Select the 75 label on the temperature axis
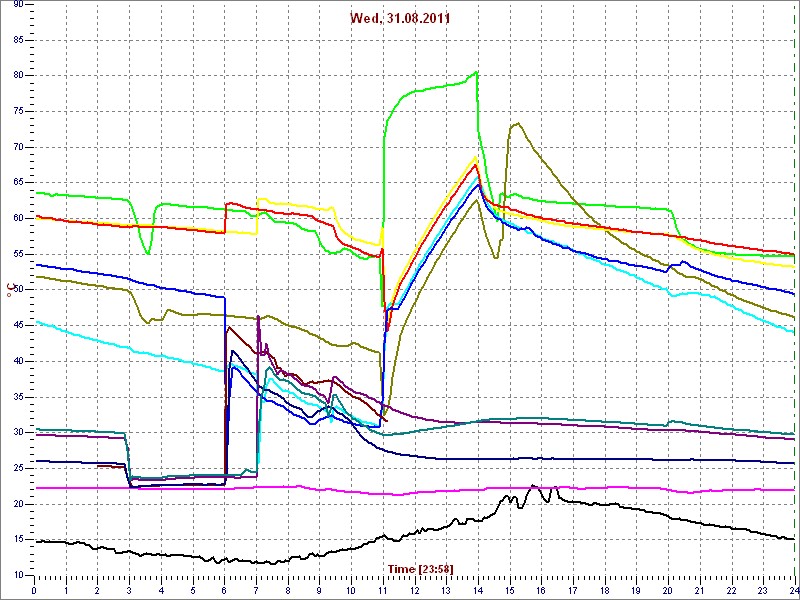This screenshot has width=800, height=600. coord(18,112)
